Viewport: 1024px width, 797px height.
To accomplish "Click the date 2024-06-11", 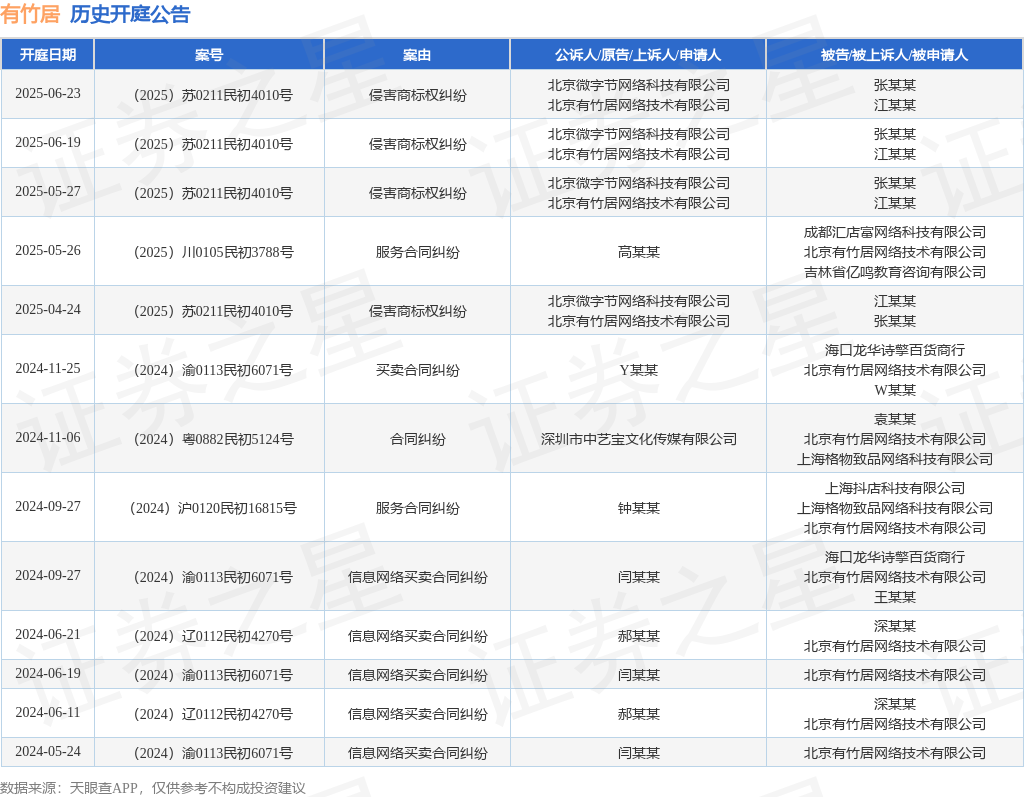I will (48, 712).
